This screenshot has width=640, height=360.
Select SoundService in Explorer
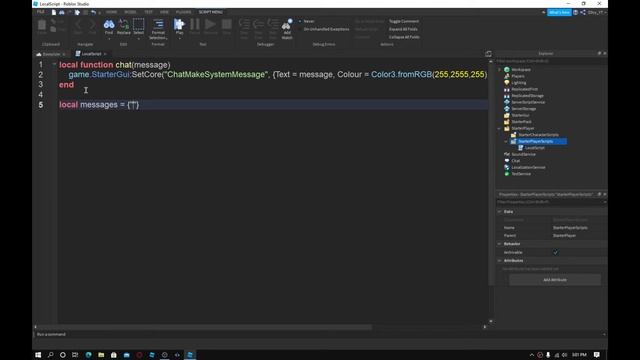[x=523, y=155]
